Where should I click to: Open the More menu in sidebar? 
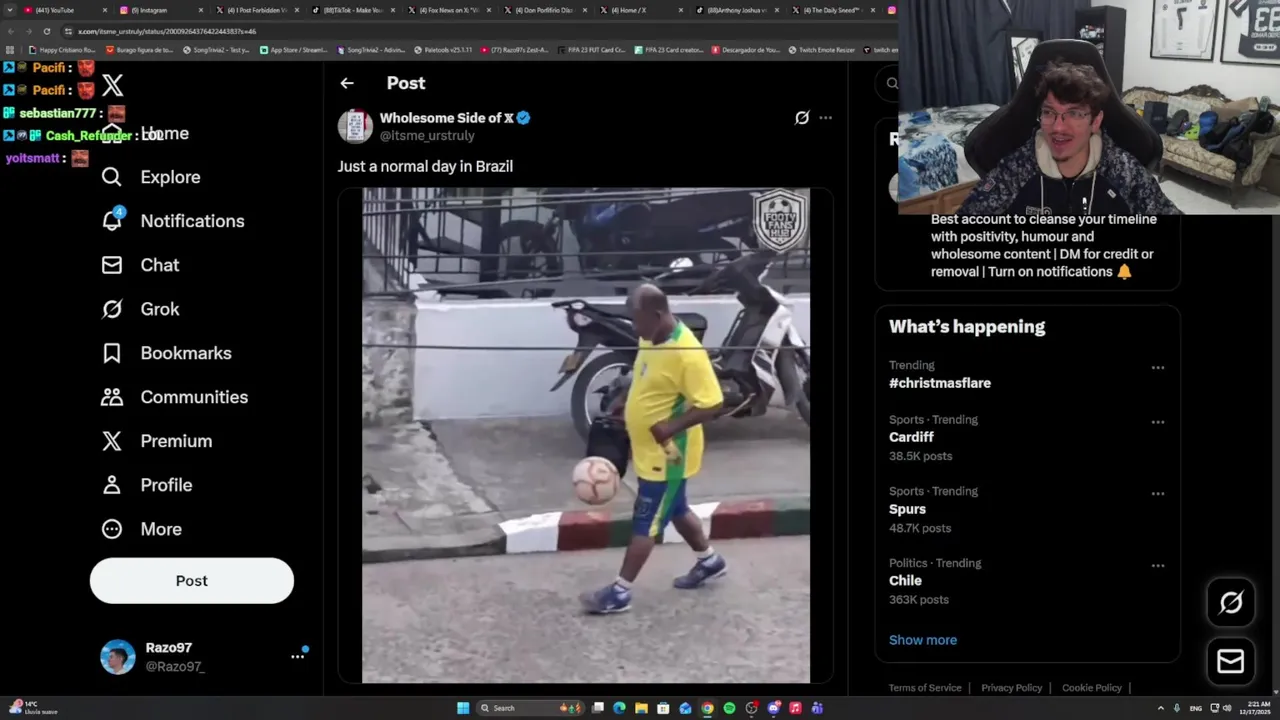point(141,529)
